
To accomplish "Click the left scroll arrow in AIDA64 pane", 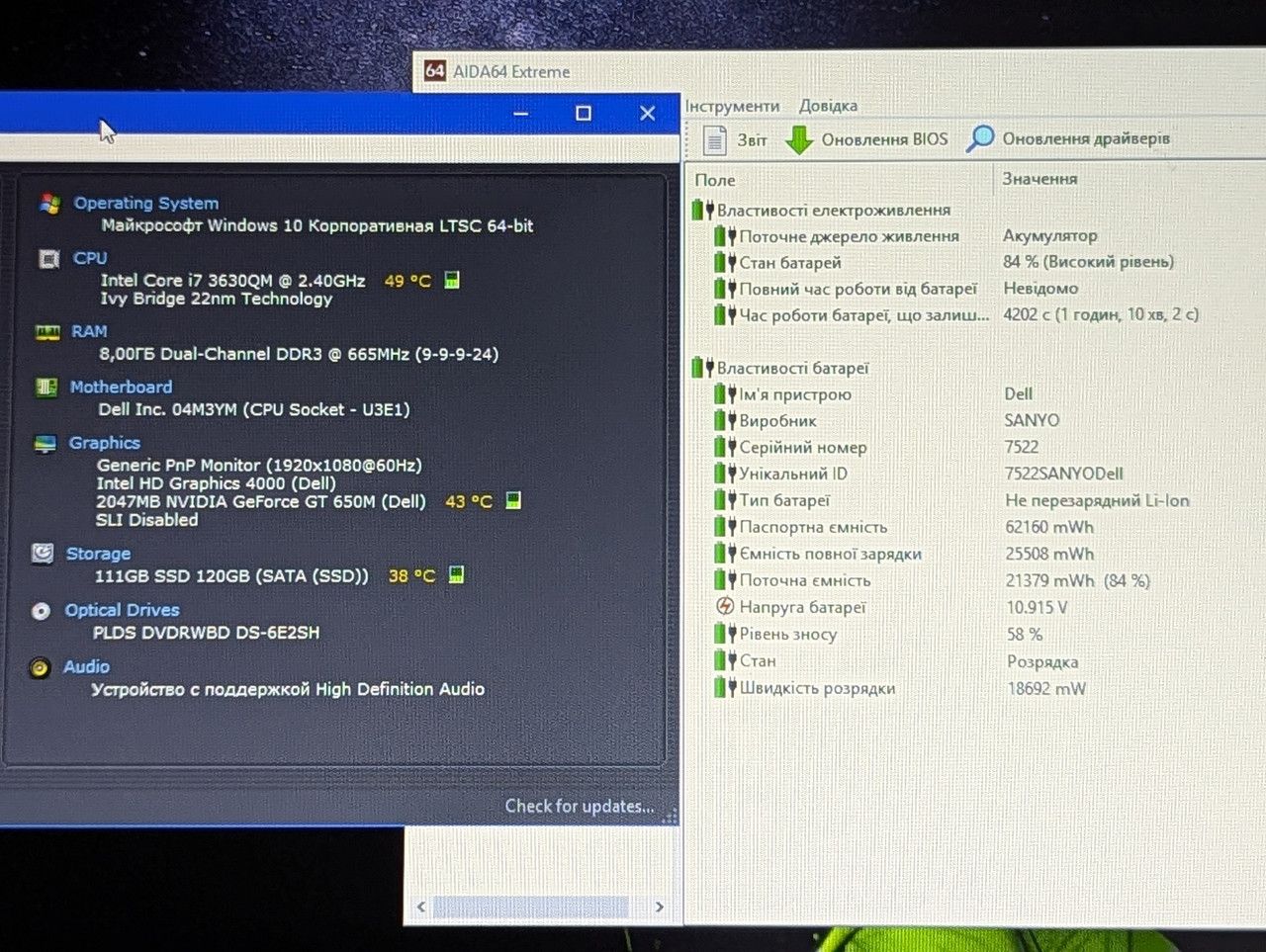I will point(421,907).
